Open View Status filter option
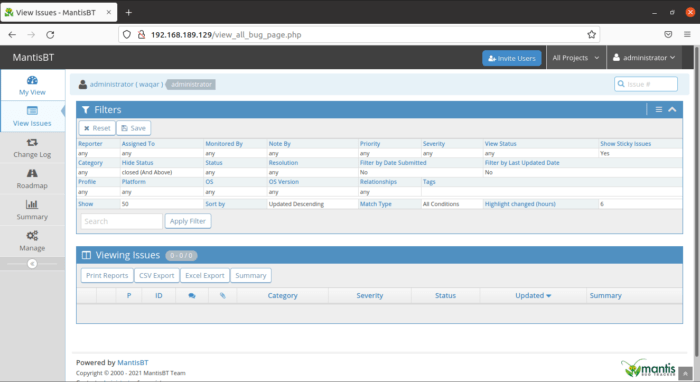Screen dimensions: 700x382 pos(500,144)
